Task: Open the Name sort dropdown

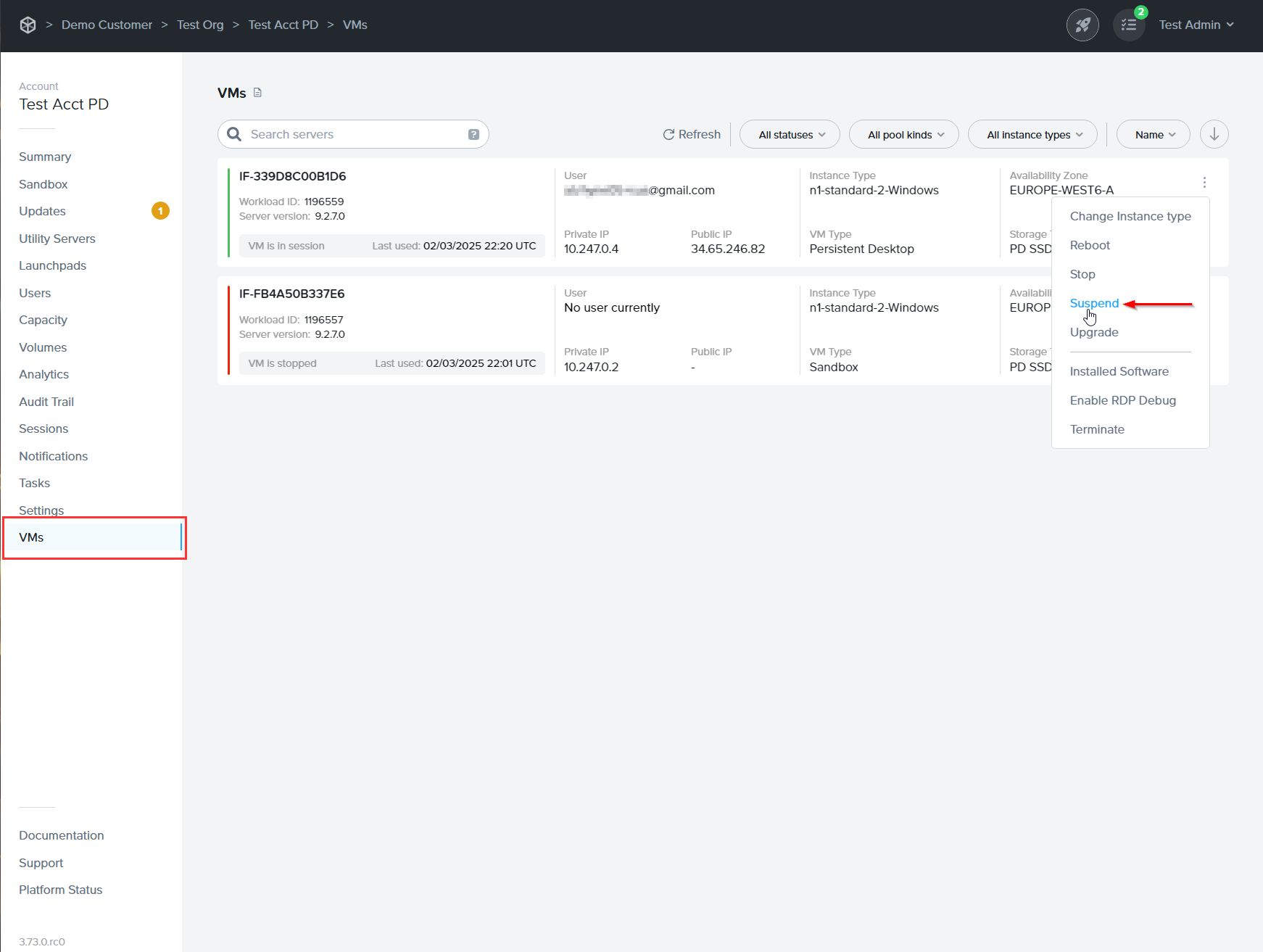Action: click(1152, 134)
